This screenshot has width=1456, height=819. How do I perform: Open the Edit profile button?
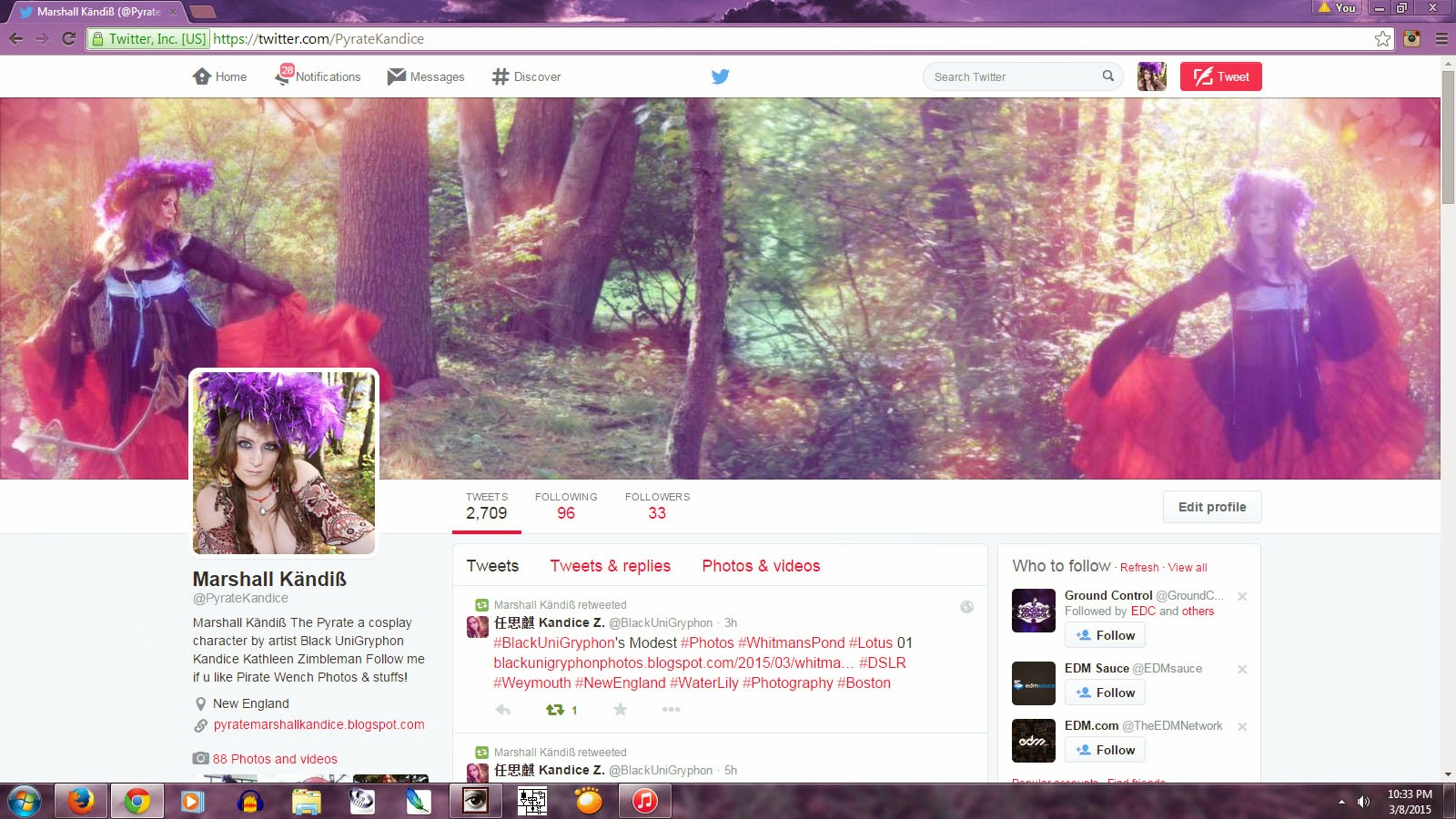pyautogui.click(x=1212, y=507)
